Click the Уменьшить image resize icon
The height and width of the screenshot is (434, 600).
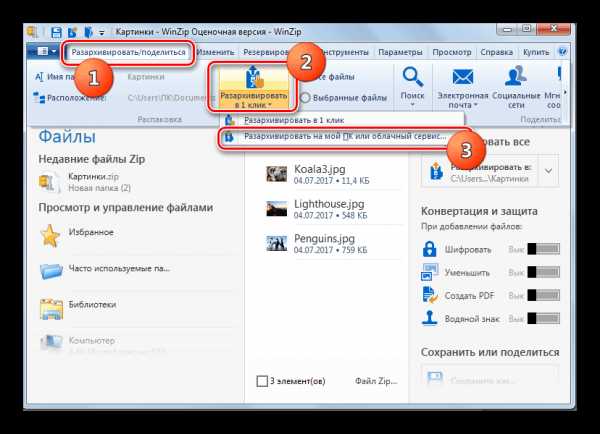tap(429, 272)
